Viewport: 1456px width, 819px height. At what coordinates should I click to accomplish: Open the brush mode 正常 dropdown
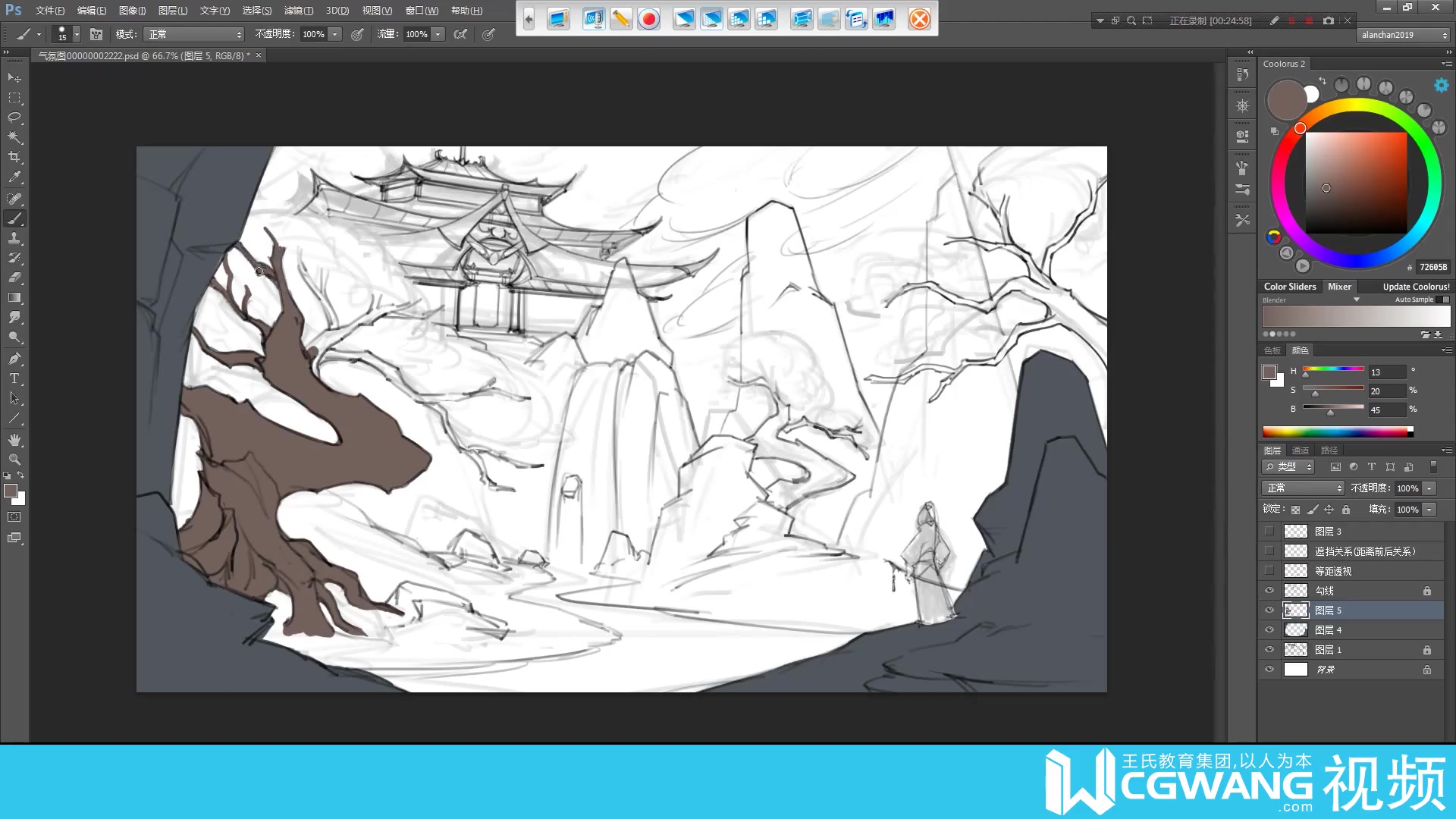[195, 34]
